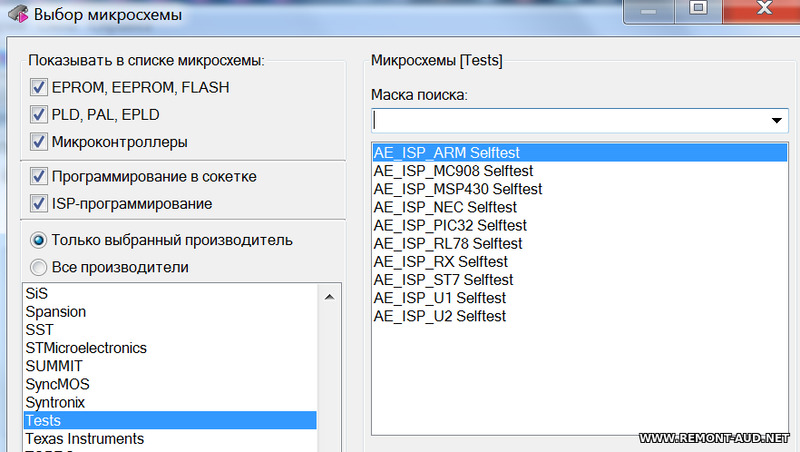Open the Маска поиска dropdown arrow

(777, 120)
